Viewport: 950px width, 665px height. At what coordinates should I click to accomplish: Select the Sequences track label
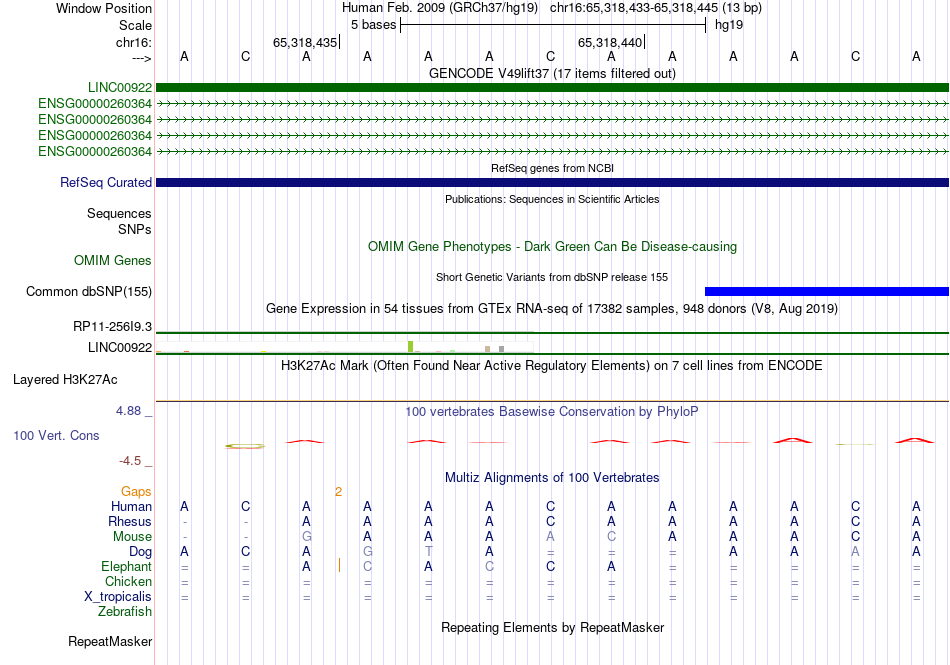click(x=119, y=213)
